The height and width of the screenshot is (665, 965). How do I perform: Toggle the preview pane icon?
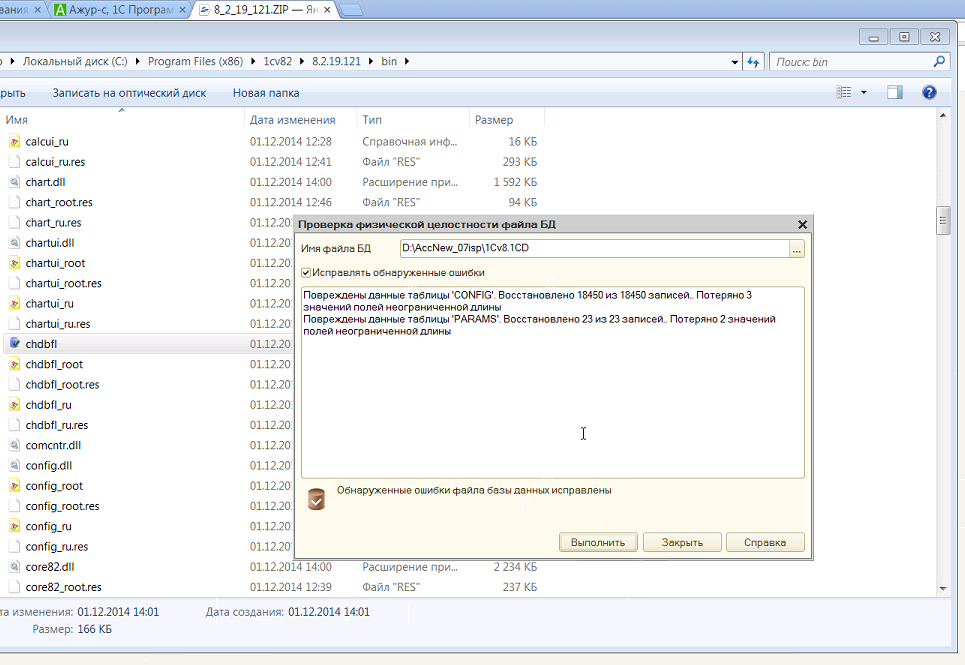coord(895,93)
